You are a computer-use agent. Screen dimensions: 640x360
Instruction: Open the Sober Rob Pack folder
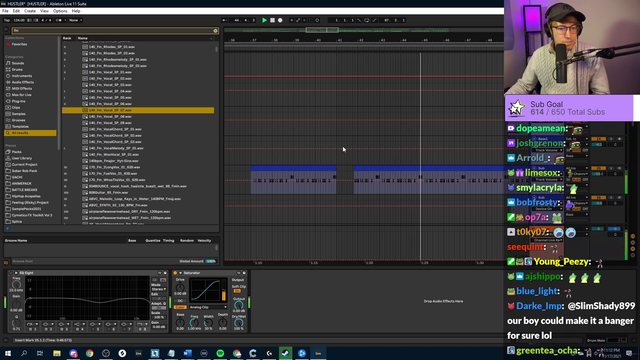(24, 171)
